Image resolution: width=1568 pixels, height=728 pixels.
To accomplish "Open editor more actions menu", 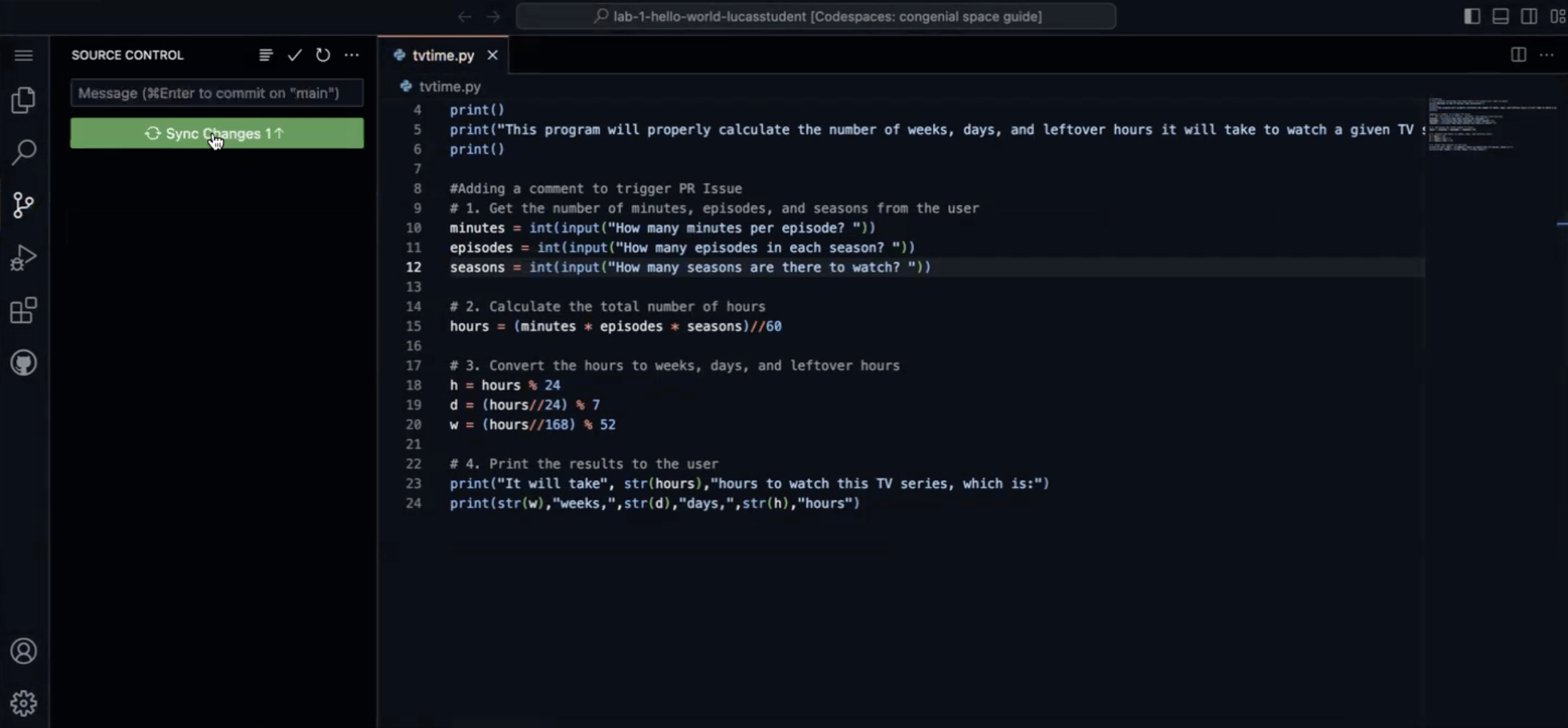I will 1547,55.
